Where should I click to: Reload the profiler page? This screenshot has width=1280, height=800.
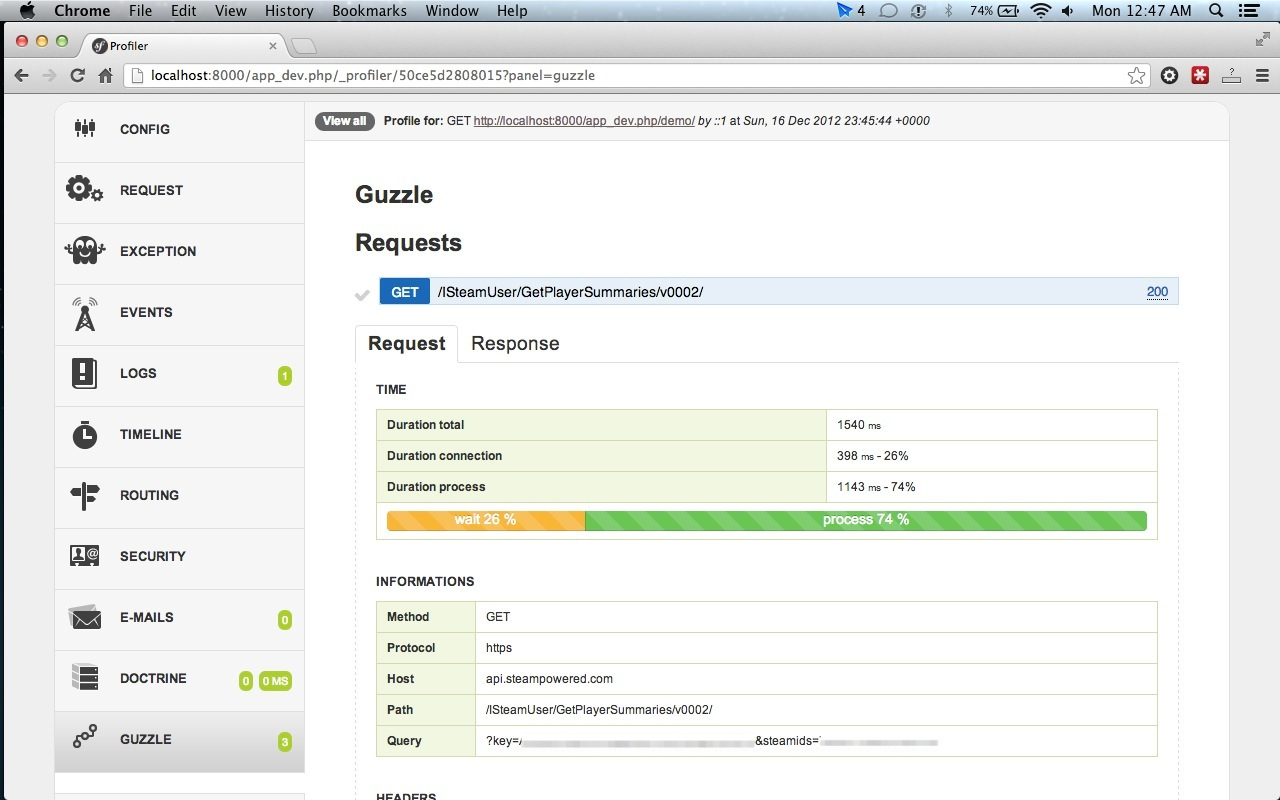coord(77,75)
